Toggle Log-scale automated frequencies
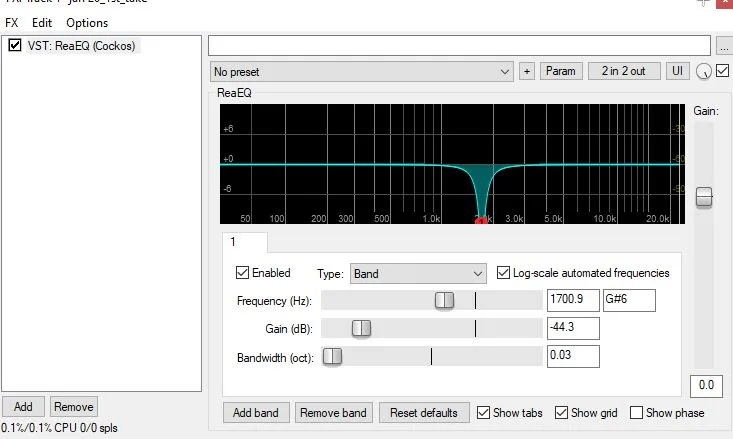The image size is (733, 439). pyautogui.click(x=504, y=273)
